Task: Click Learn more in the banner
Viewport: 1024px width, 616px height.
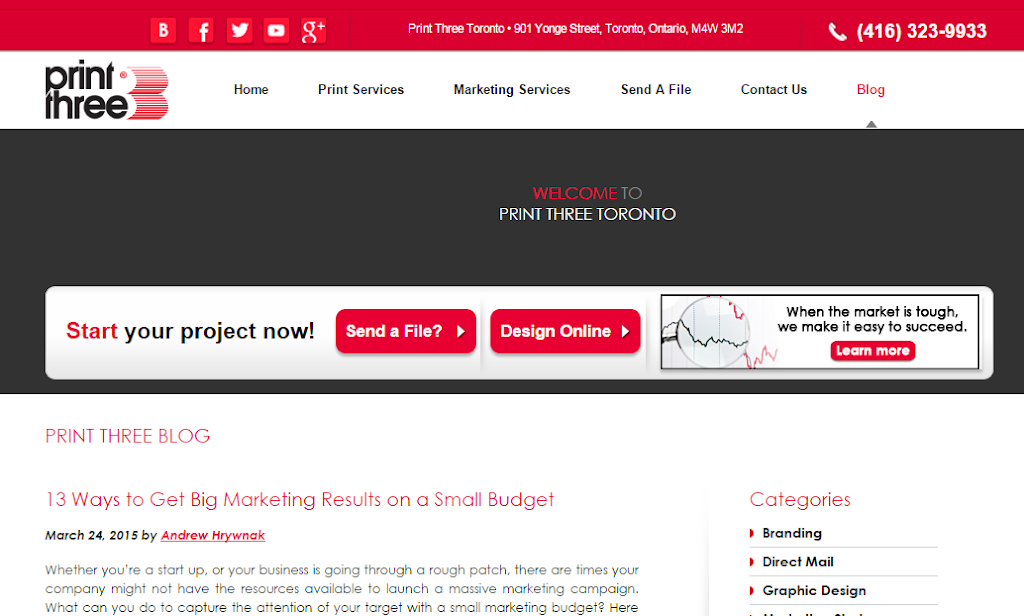Action: click(x=872, y=351)
